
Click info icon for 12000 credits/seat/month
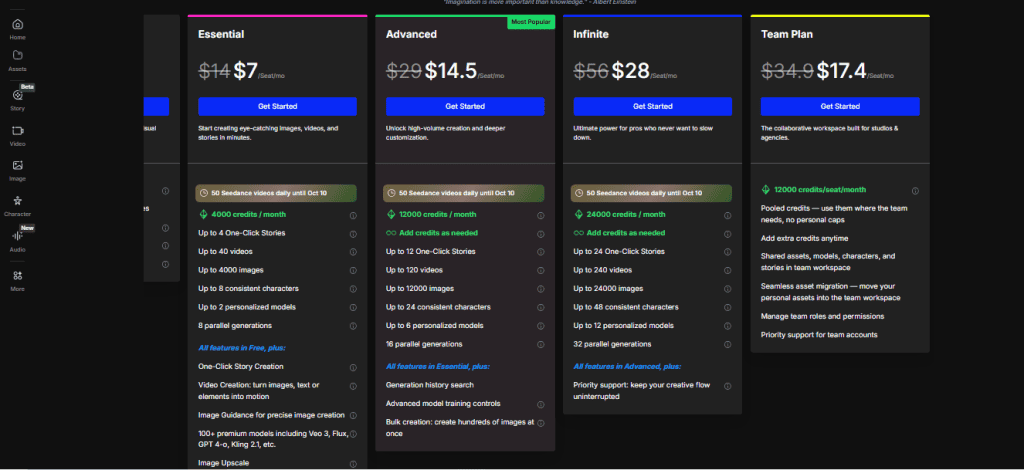click(915, 190)
